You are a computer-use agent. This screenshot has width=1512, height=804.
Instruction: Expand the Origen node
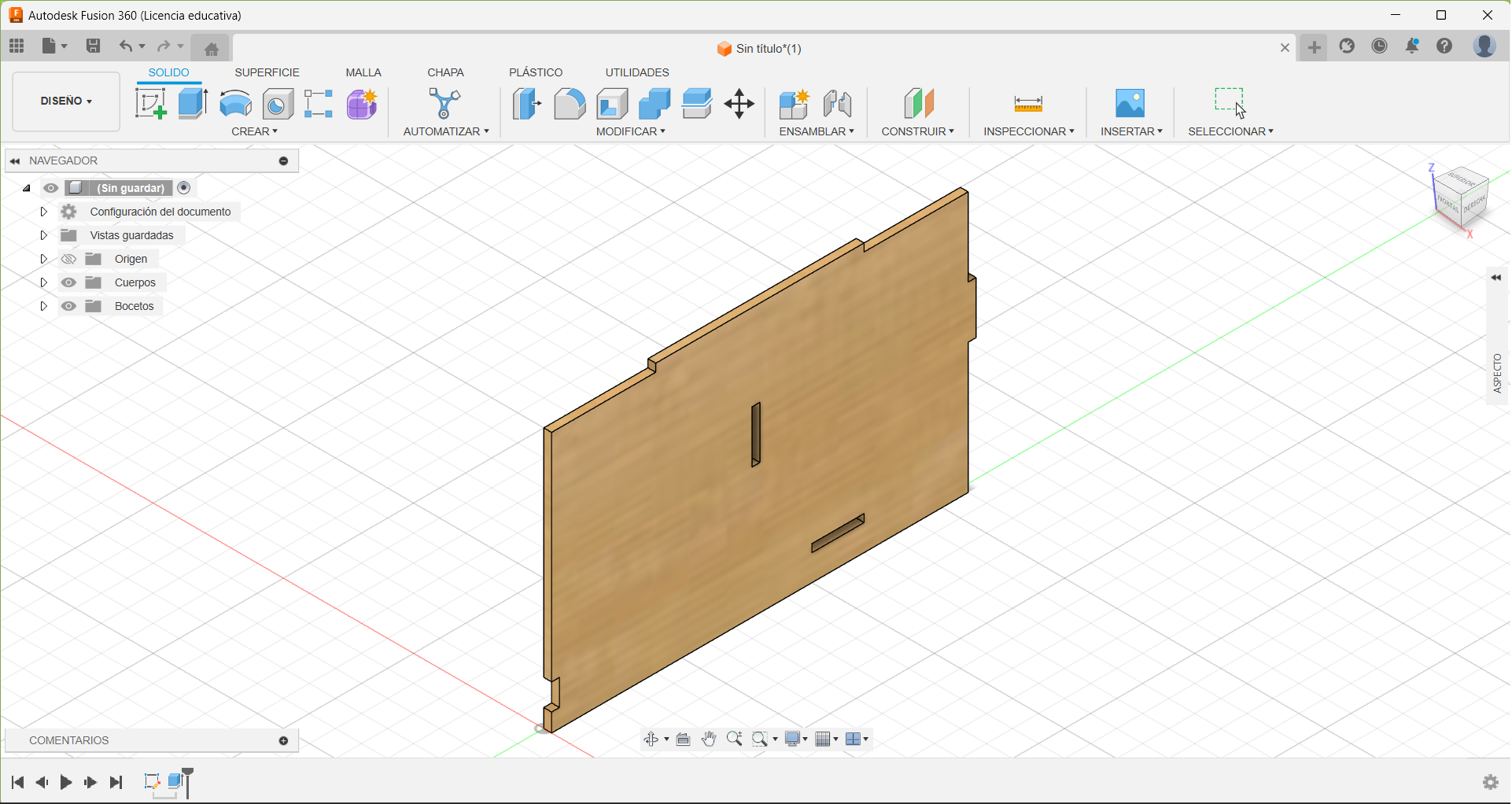click(44, 259)
